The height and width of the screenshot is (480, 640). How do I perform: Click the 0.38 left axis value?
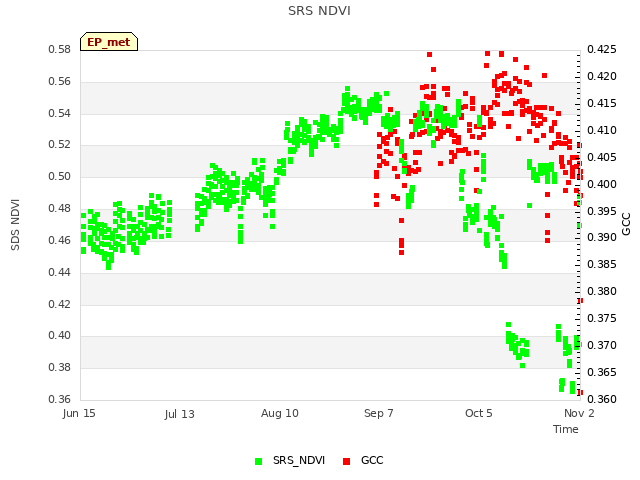click(x=60, y=367)
